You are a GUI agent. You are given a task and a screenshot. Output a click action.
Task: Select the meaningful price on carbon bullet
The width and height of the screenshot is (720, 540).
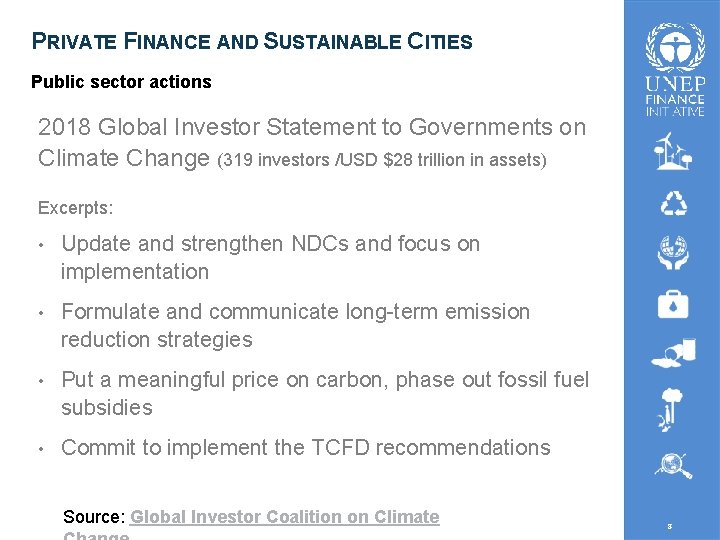pyautogui.click(x=325, y=393)
